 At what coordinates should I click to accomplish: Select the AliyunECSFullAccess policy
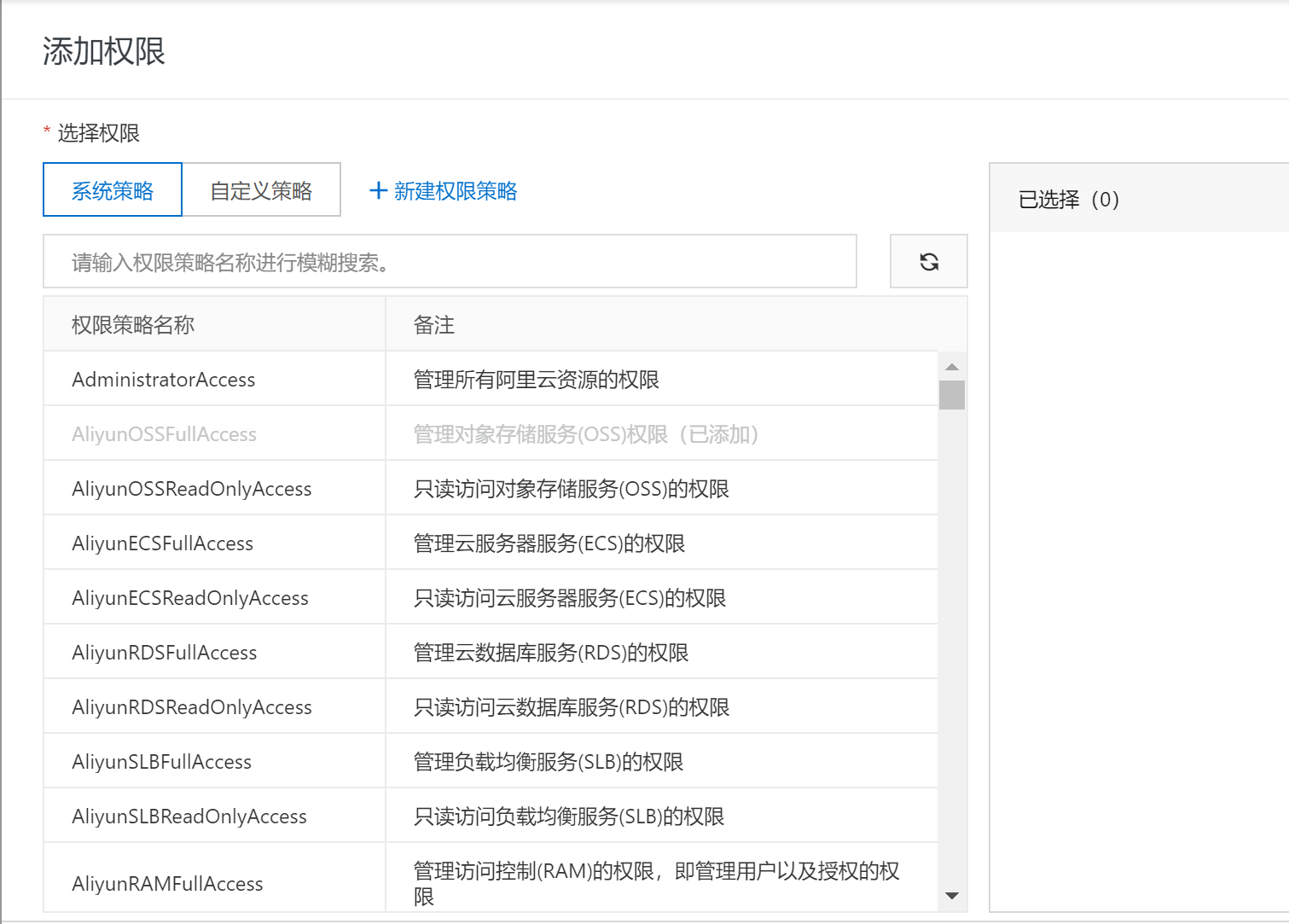tap(163, 543)
